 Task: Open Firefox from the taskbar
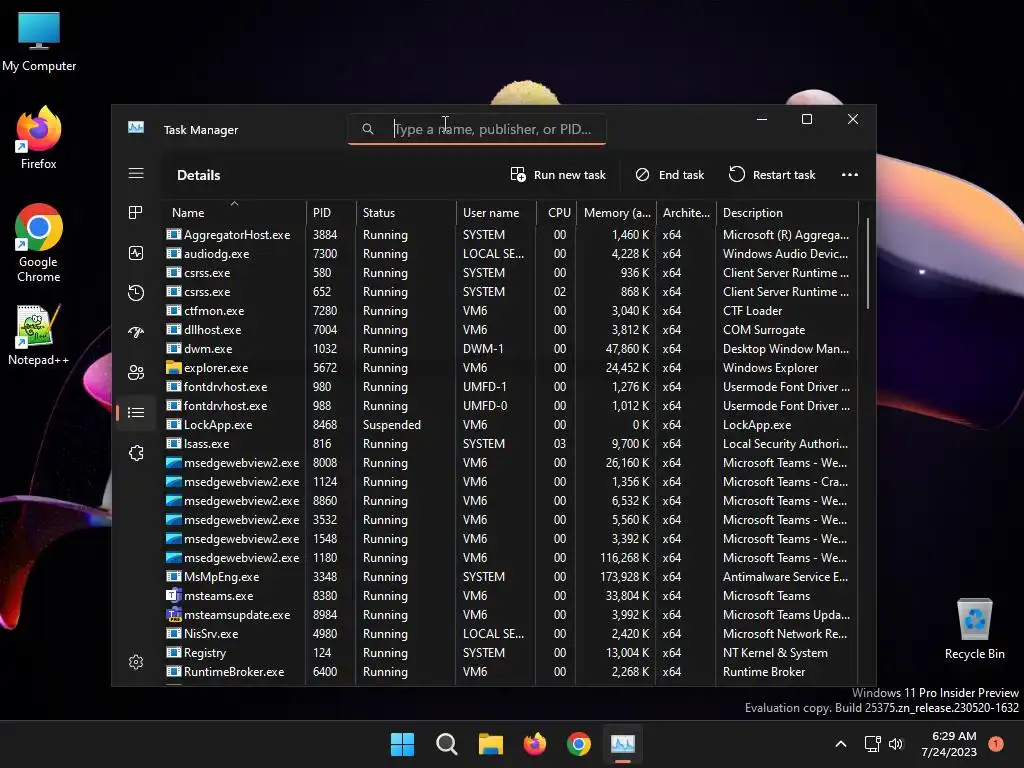coord(535,744)
